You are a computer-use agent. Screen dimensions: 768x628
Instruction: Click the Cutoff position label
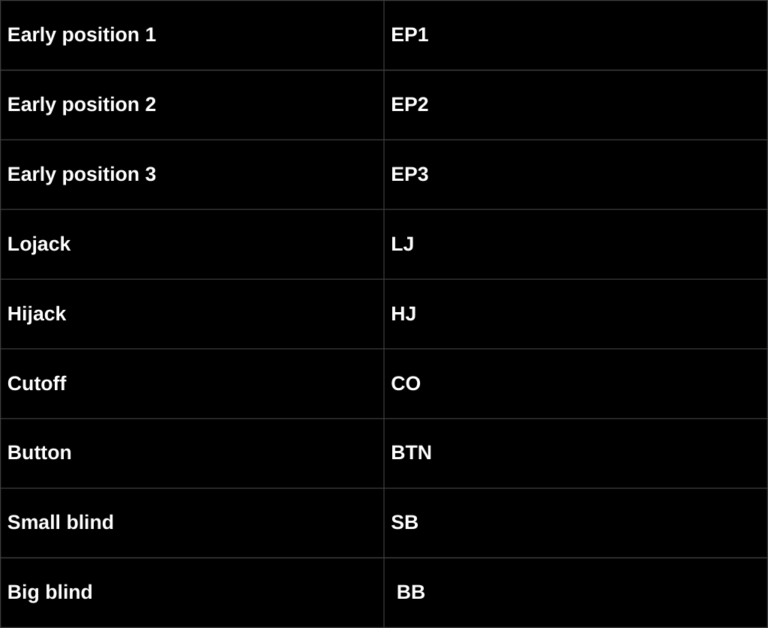(x=36, y=384)
